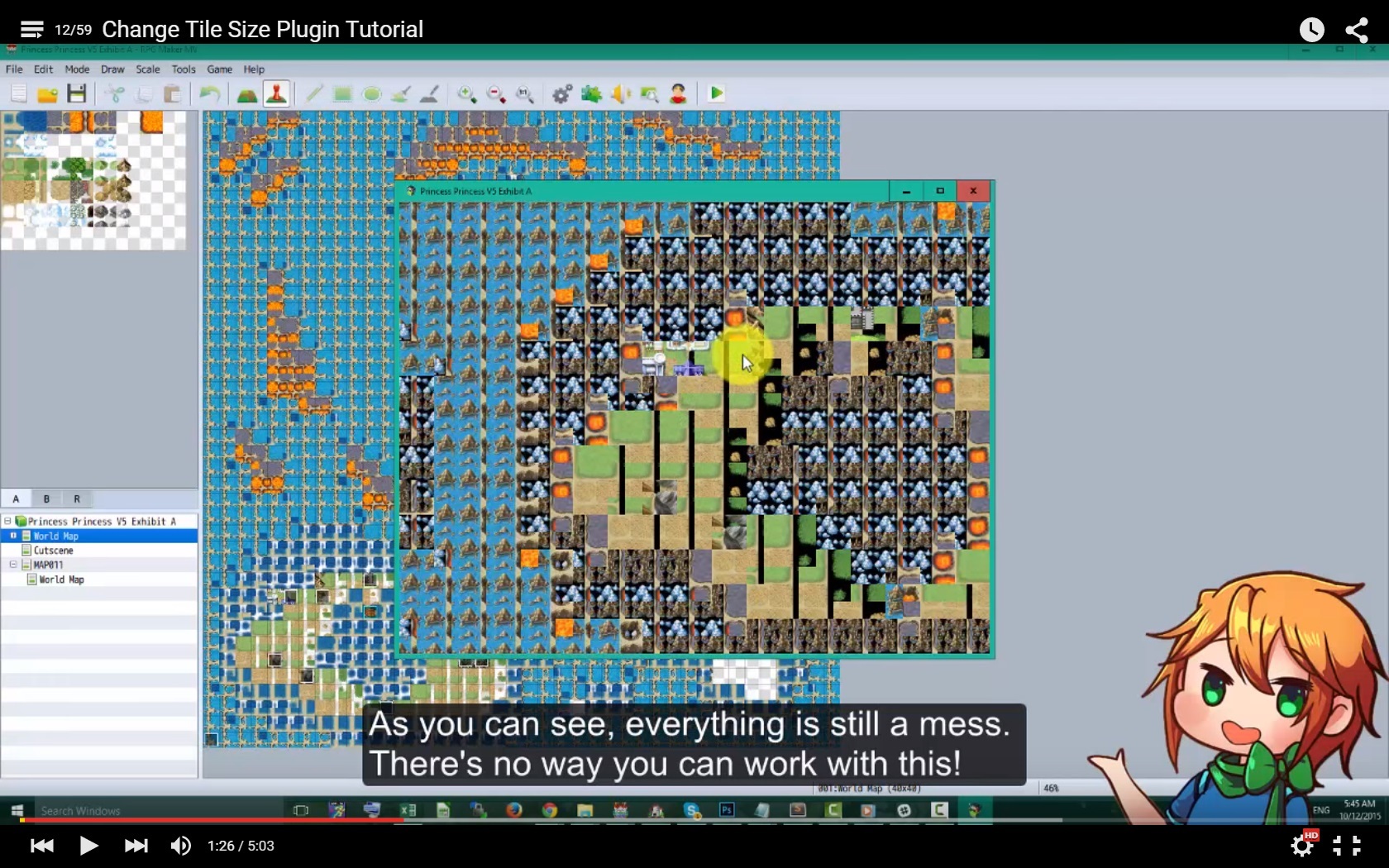Skip to the previous video
This screenshot has width=1389, height=868.
41,846
